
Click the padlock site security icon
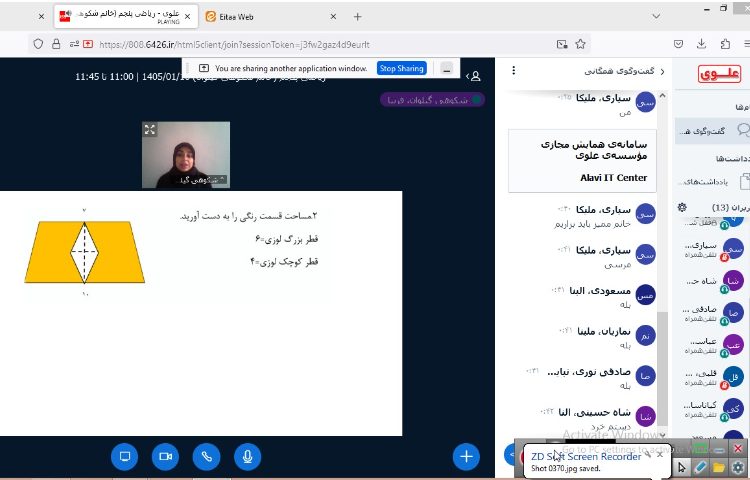click(x=56, y=44)
